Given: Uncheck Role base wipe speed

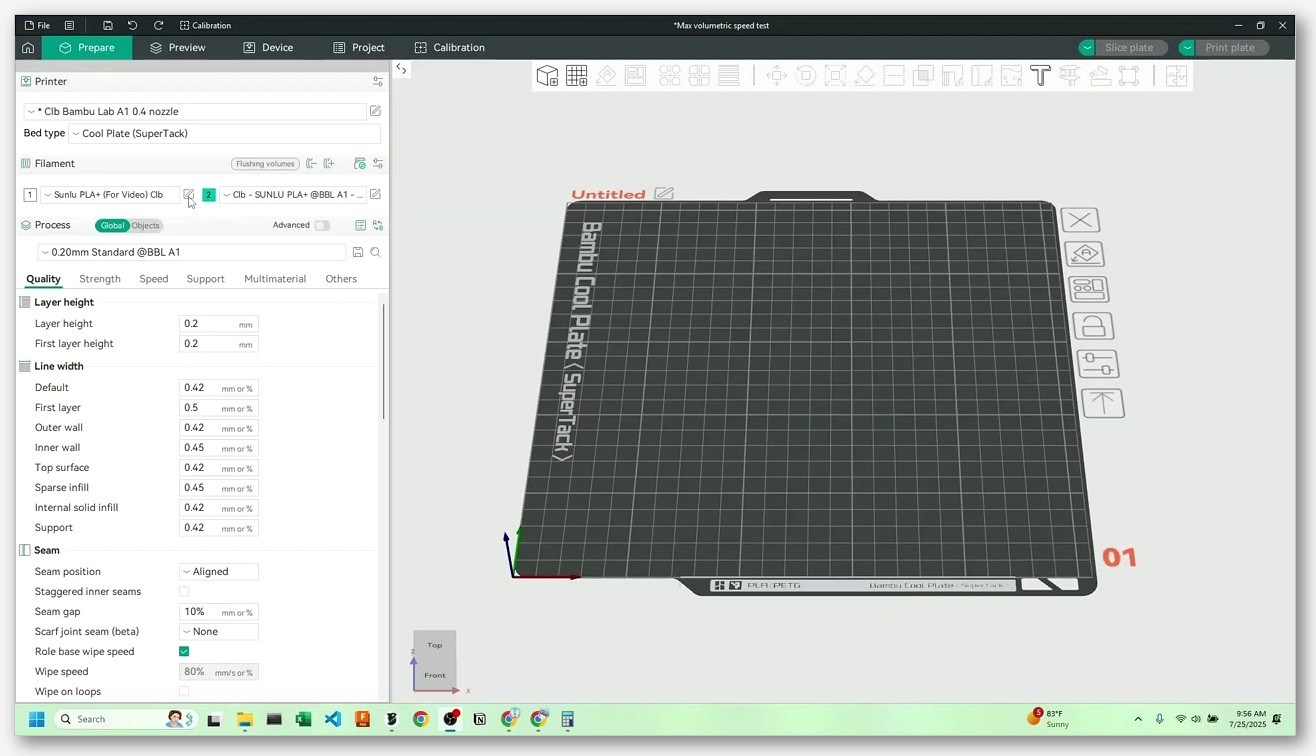Looking at the screenshot, I should [184, 652].
